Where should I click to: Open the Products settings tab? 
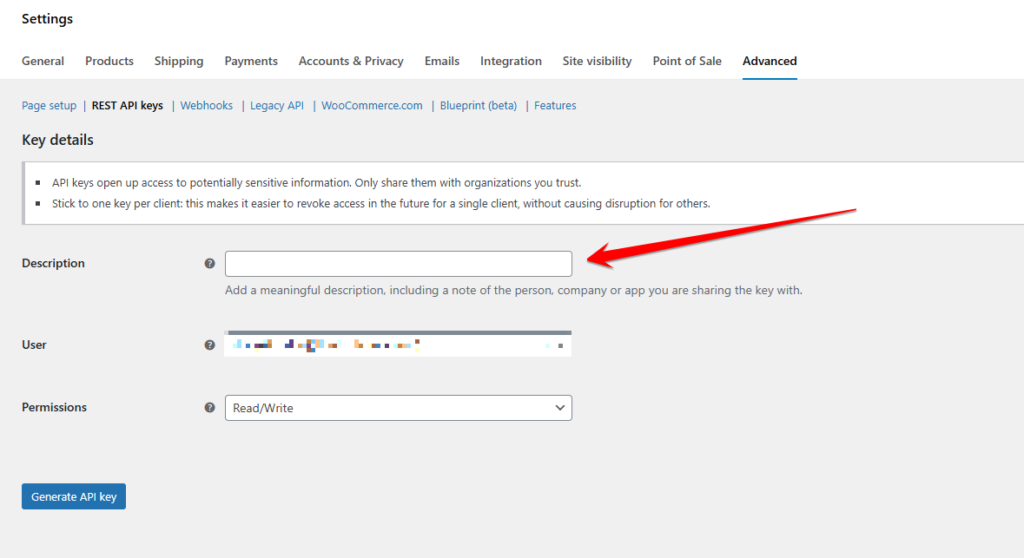pos(109,61)
